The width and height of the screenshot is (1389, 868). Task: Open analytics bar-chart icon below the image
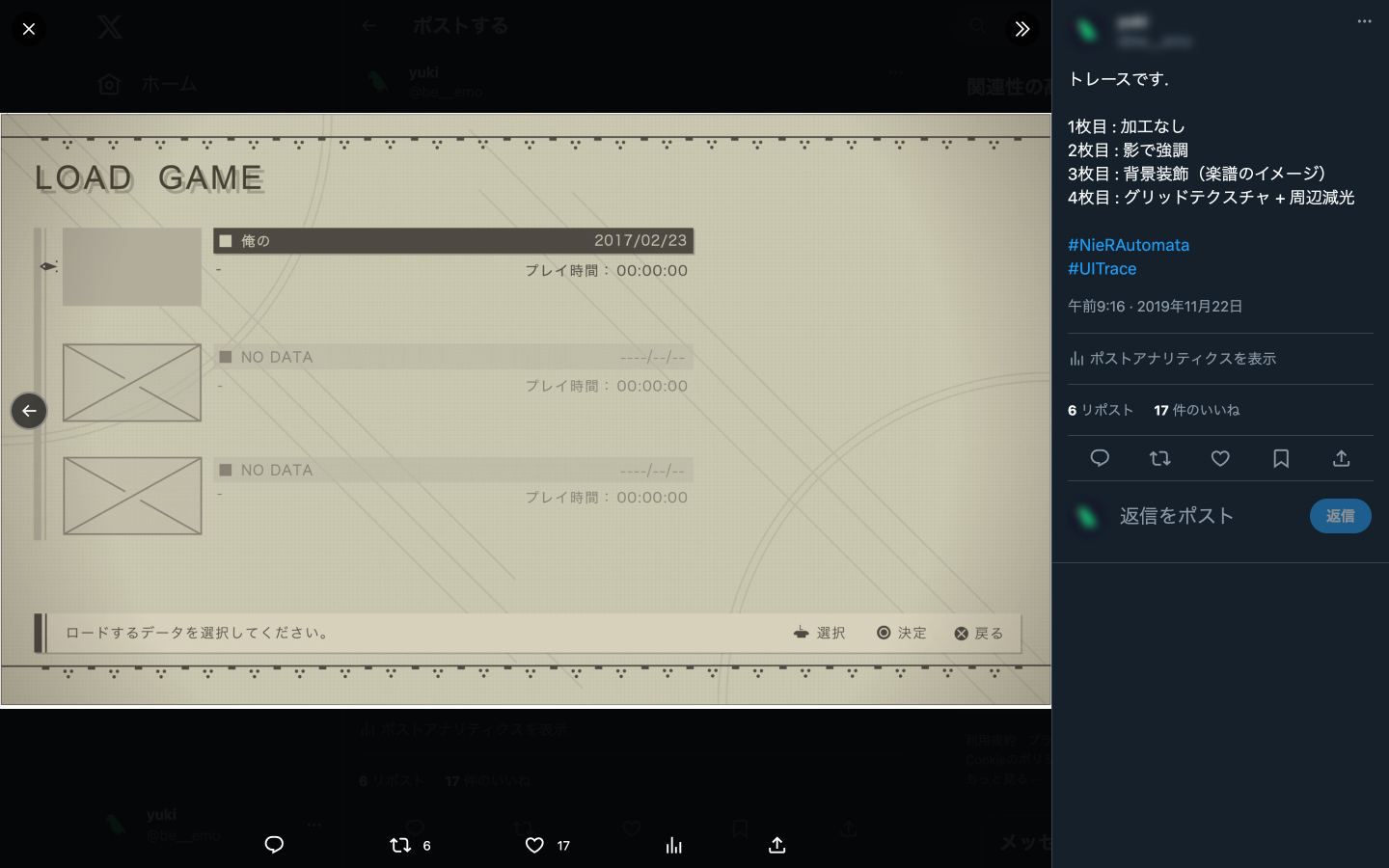coord(674,845)
